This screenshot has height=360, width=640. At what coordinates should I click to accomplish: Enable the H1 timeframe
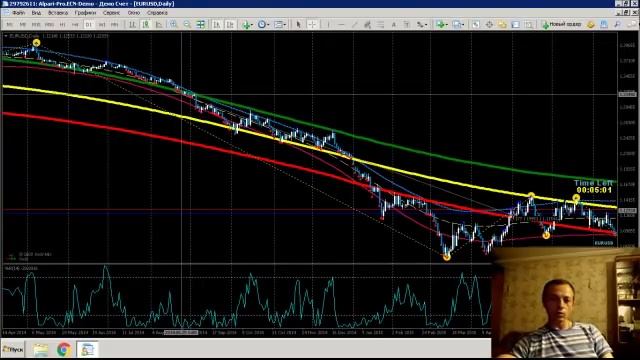[x=62, y=25]
